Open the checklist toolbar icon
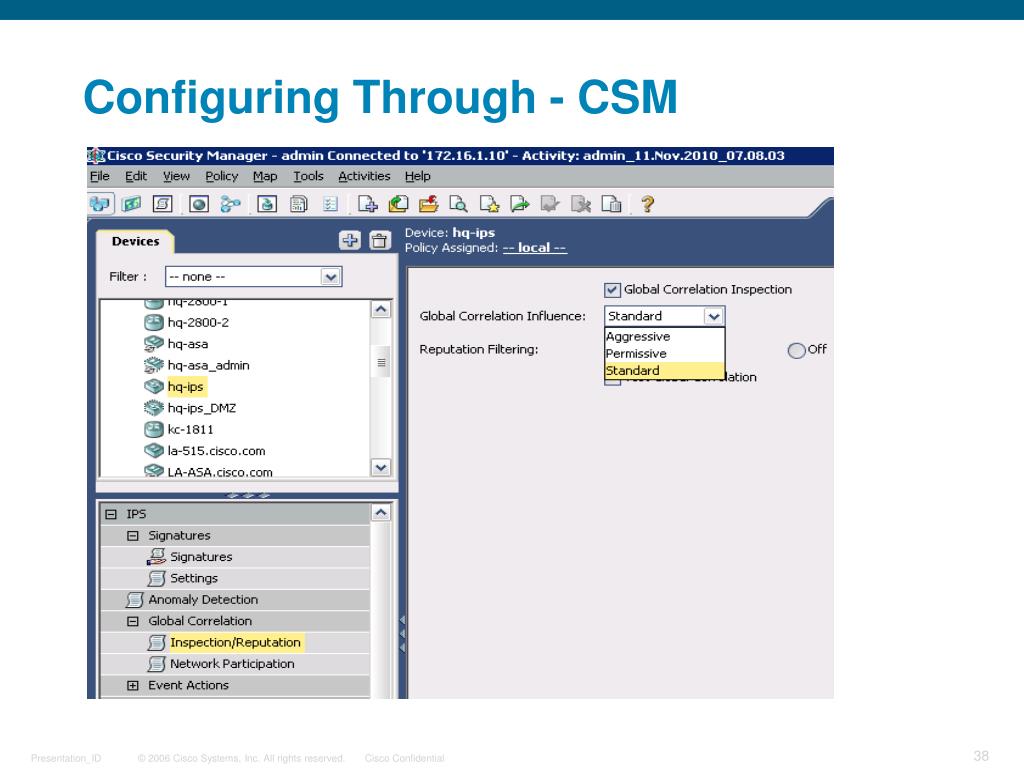Image resolution: width=1024 pixels, height=768 pixels. tap(330, 204)
